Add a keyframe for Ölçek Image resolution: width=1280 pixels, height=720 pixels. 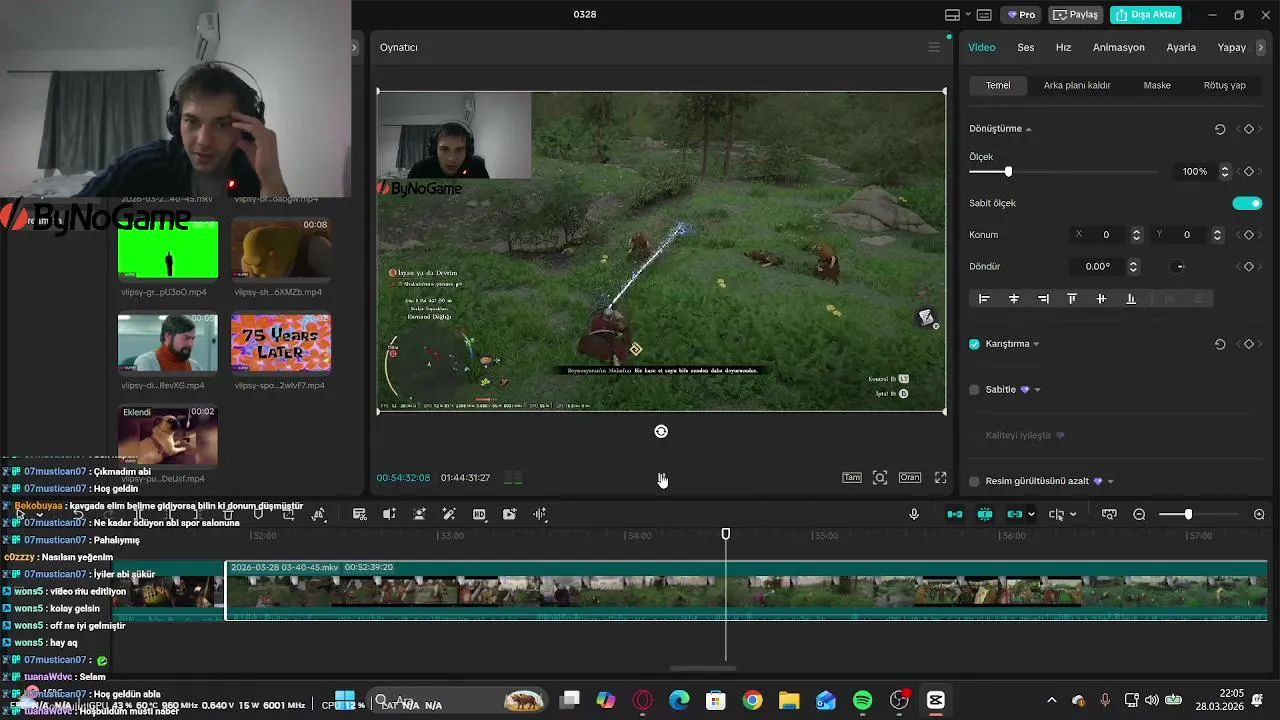[x=1248, y=172]
